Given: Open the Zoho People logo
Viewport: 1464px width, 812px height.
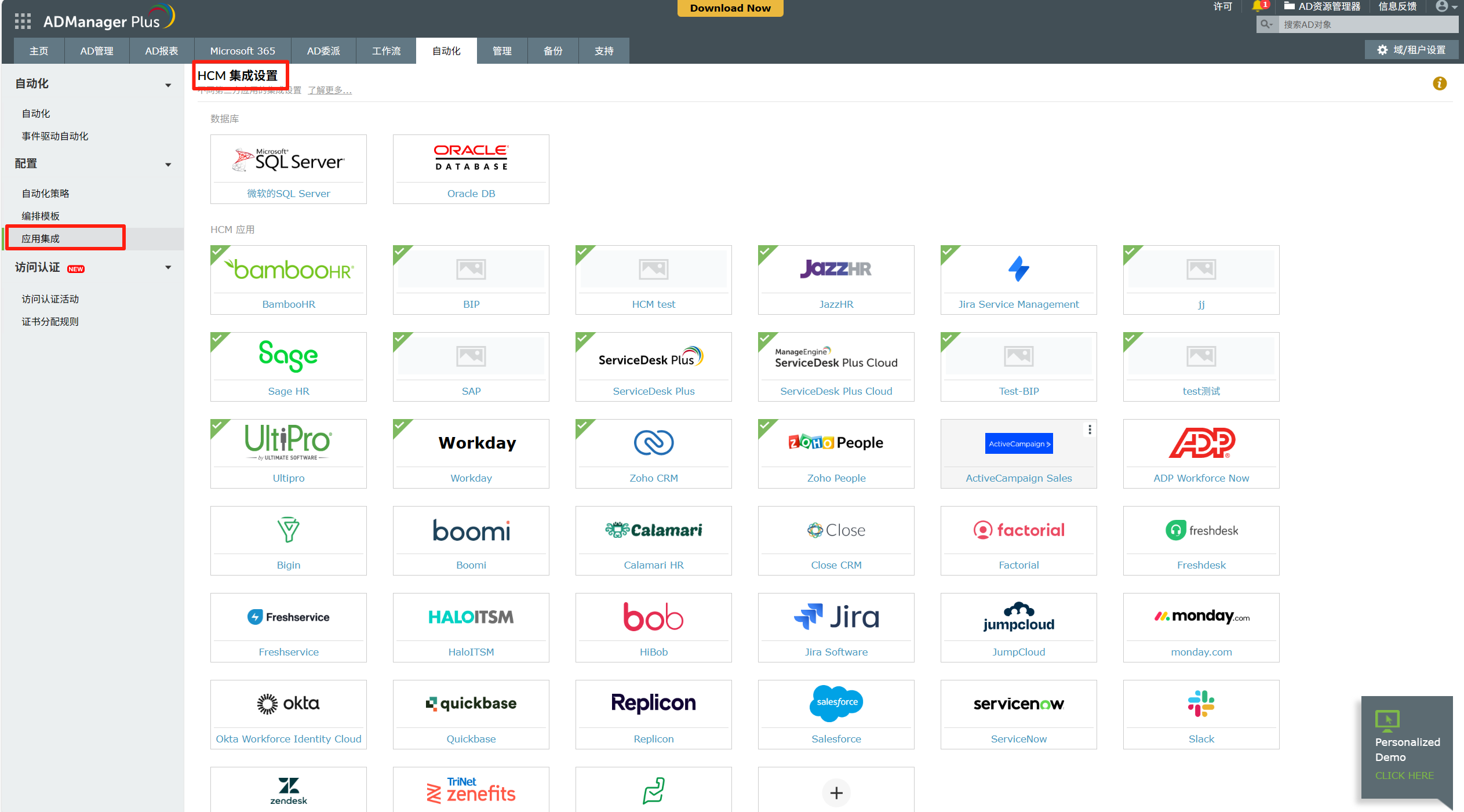Looking at the screenshot, I should point(836,443).
